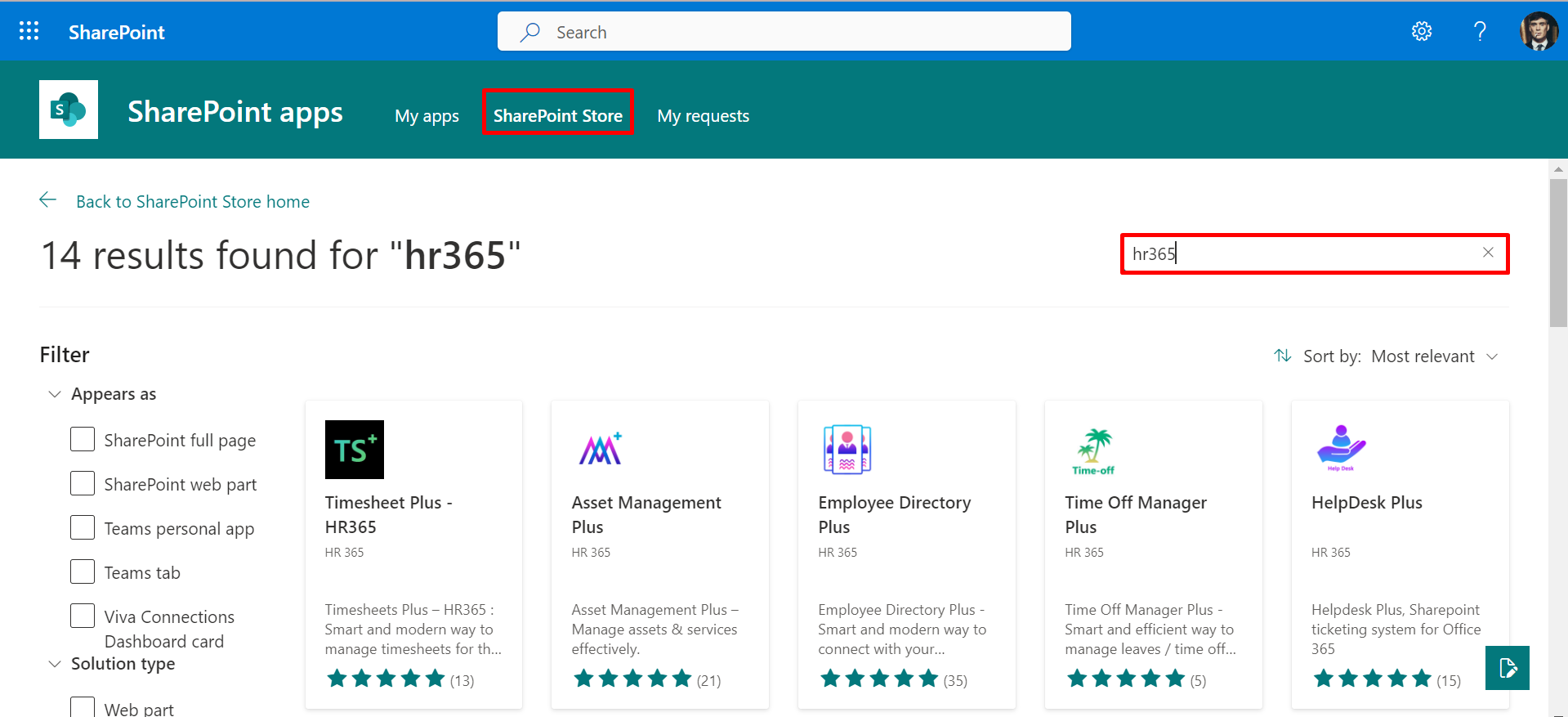Click the top Search input field

click(x=784, y=32)
